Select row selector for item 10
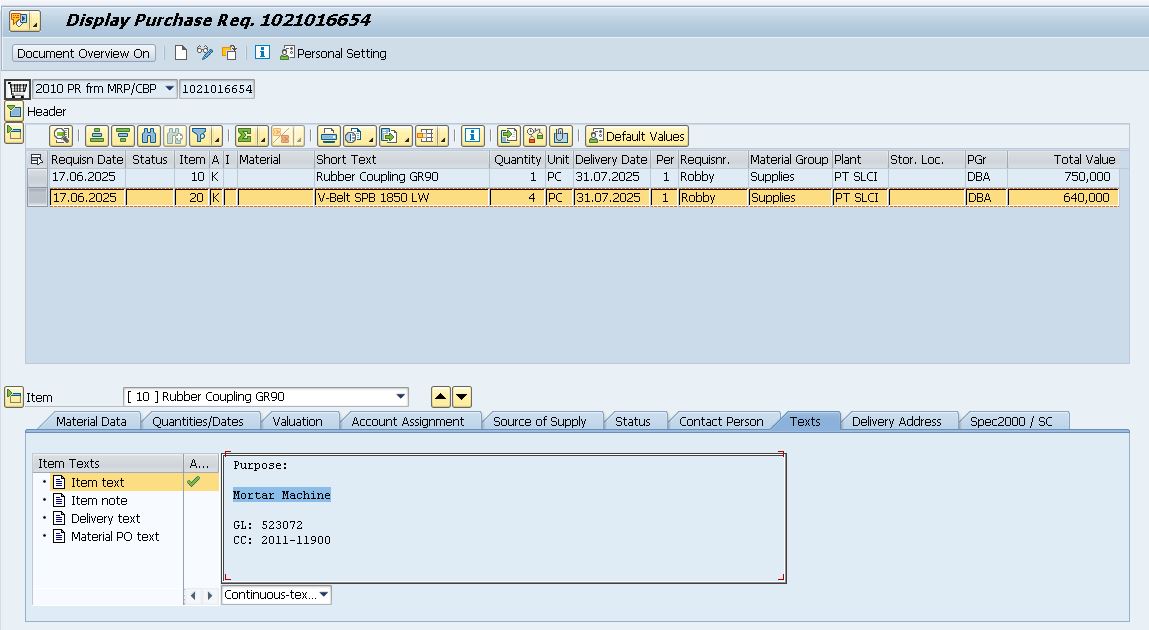1149x630 pixels. [x=37, y=177]
